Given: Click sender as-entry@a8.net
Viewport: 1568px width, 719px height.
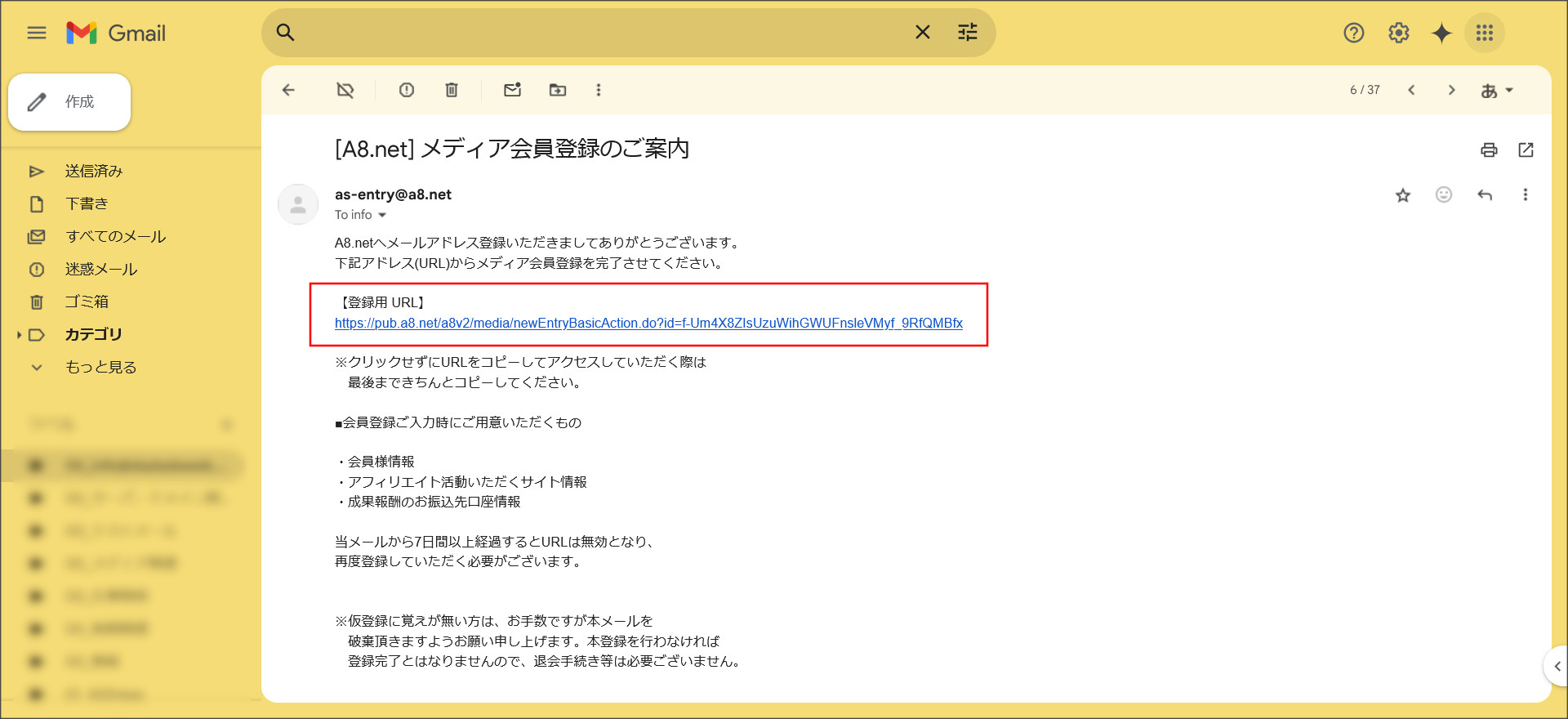Looking at the screenshot, I should (393, 194).
